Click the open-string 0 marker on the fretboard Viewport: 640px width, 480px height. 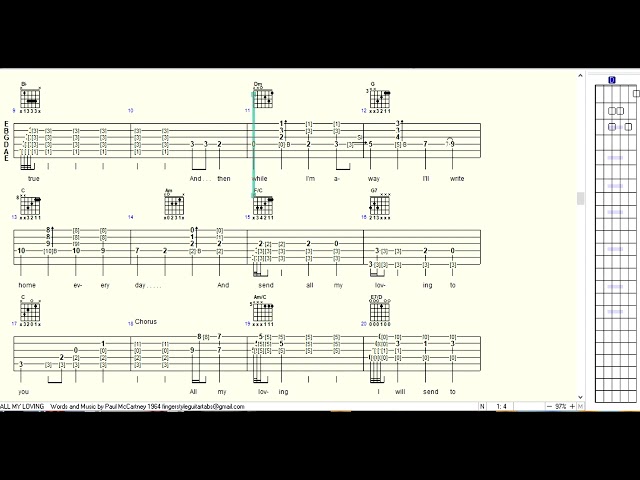point(612,80)
